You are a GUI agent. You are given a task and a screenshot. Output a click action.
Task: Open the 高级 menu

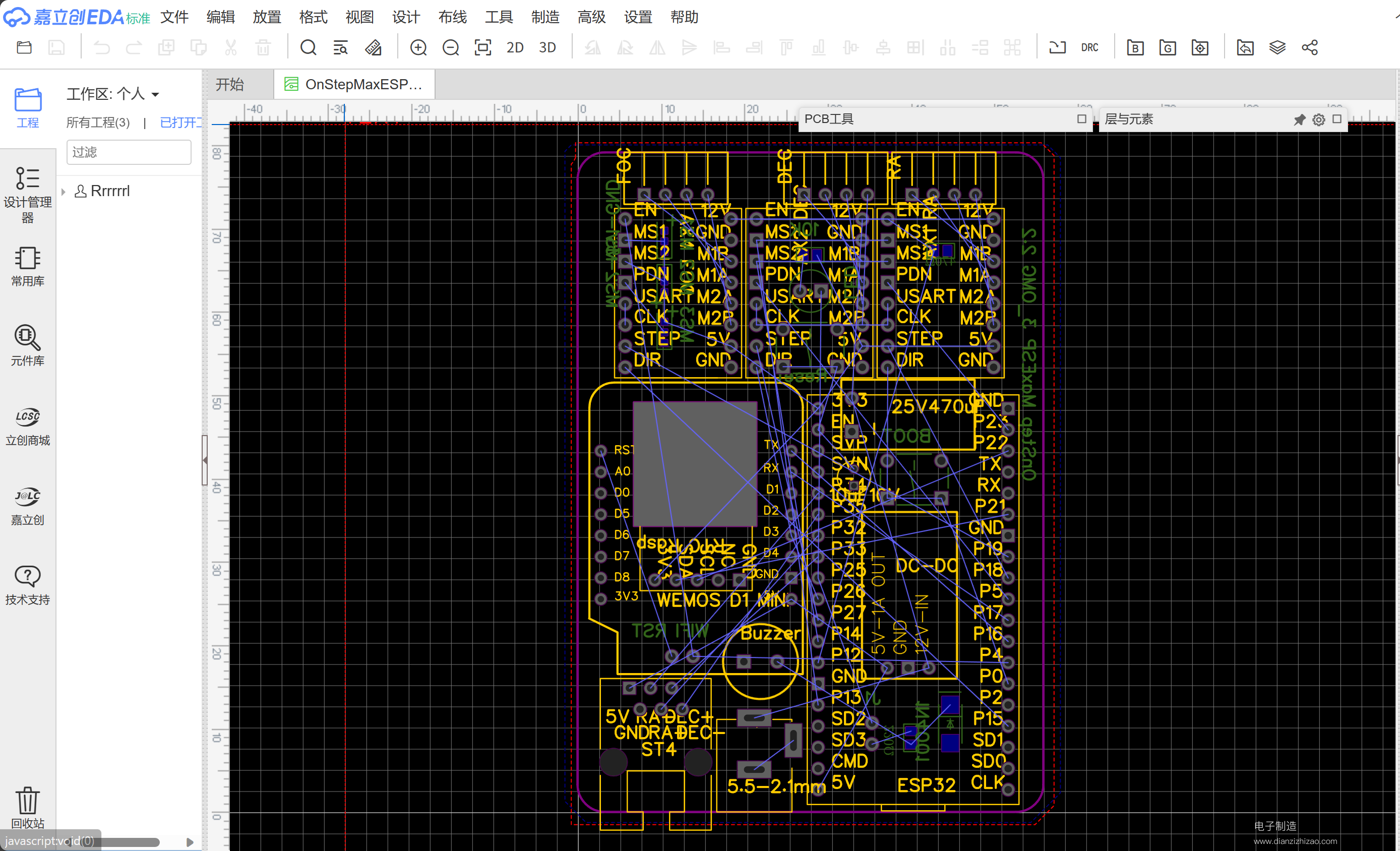coord(591,17)
